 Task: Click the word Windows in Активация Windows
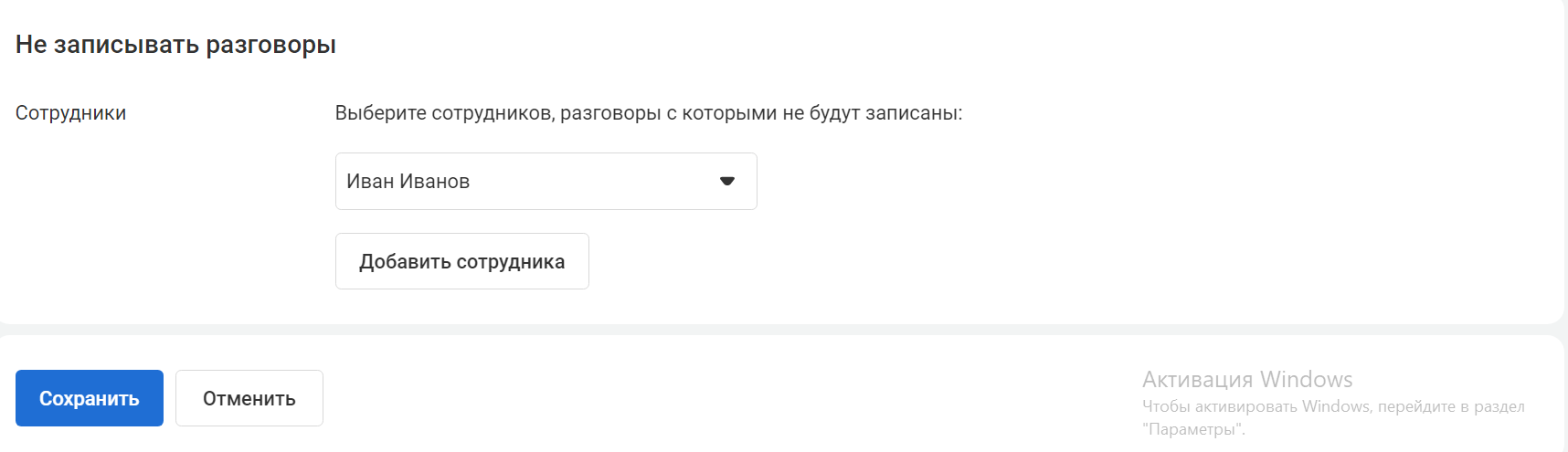[1306, 379]
